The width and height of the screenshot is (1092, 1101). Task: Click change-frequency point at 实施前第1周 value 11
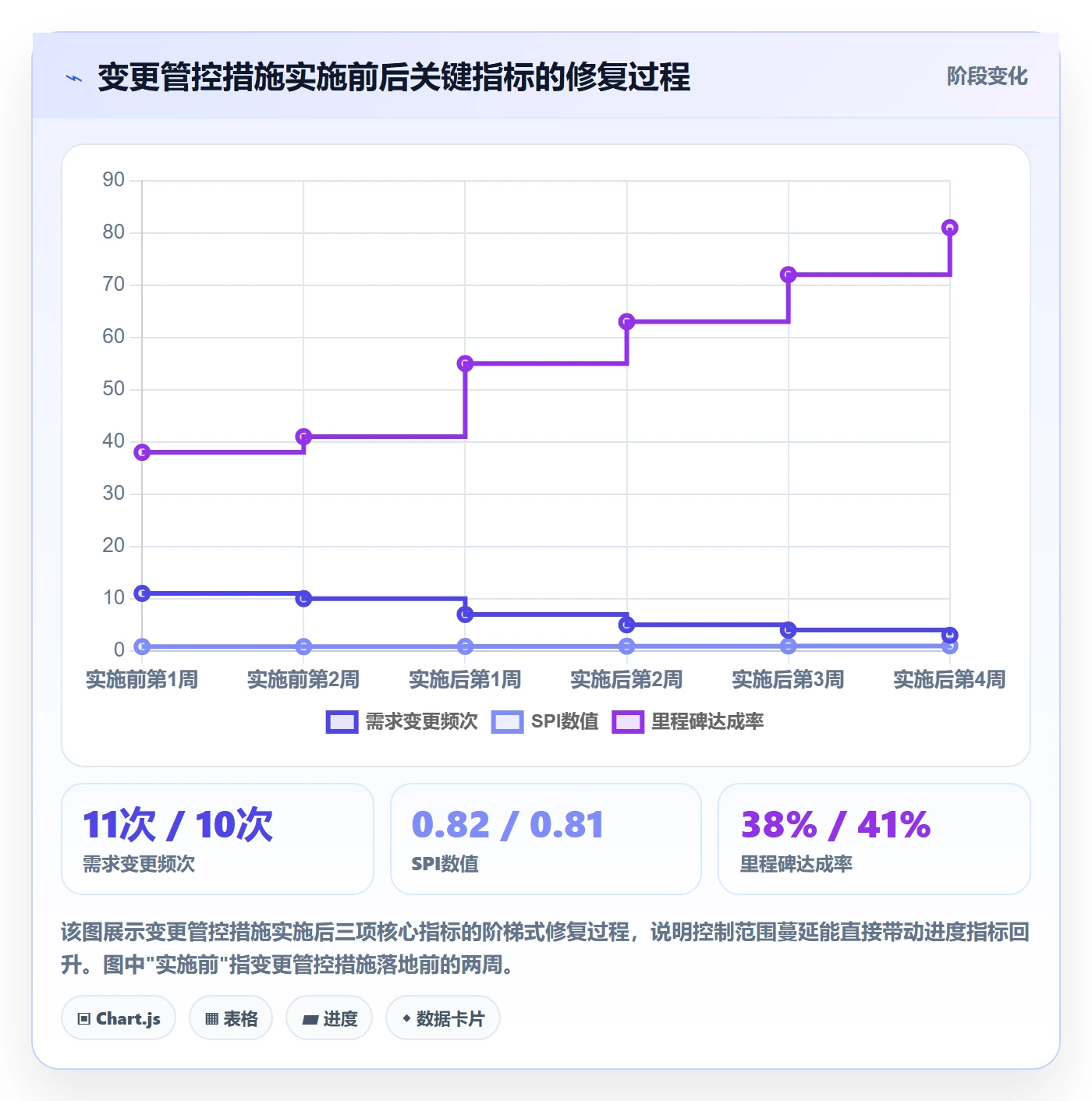point(142,593)
